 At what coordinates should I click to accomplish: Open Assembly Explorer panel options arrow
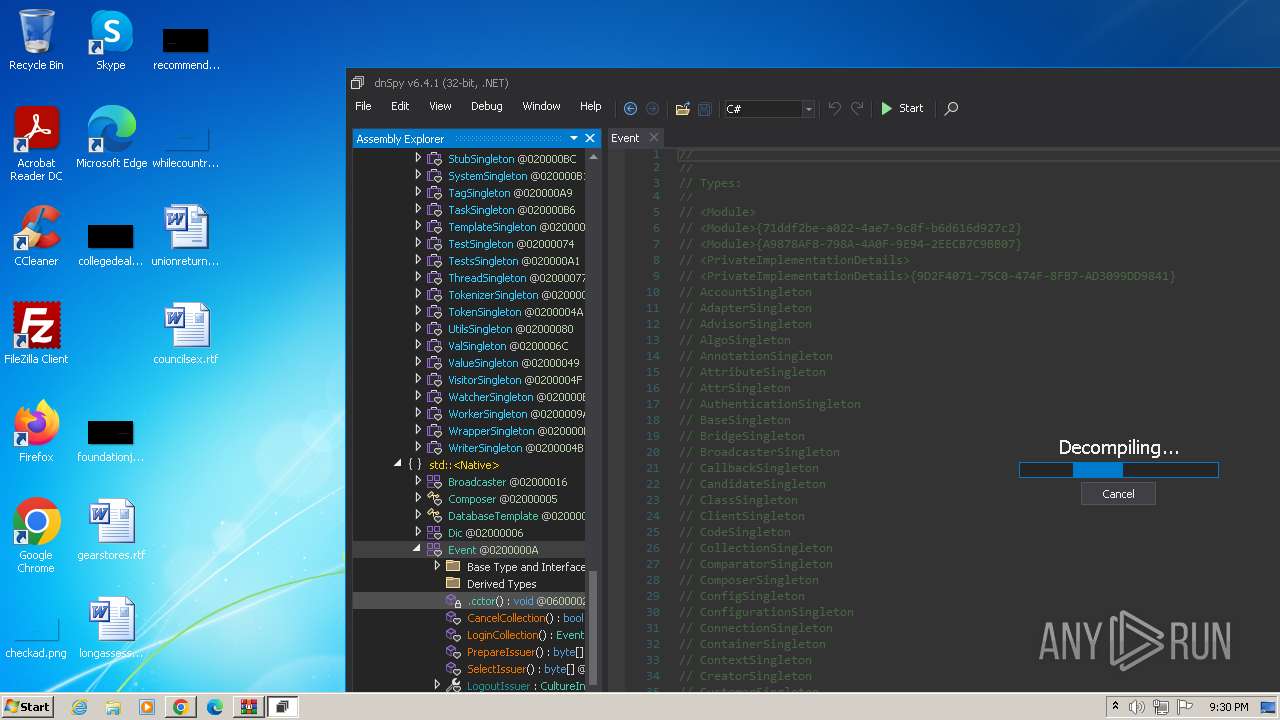pyautogui.click(x=574, y=138)
